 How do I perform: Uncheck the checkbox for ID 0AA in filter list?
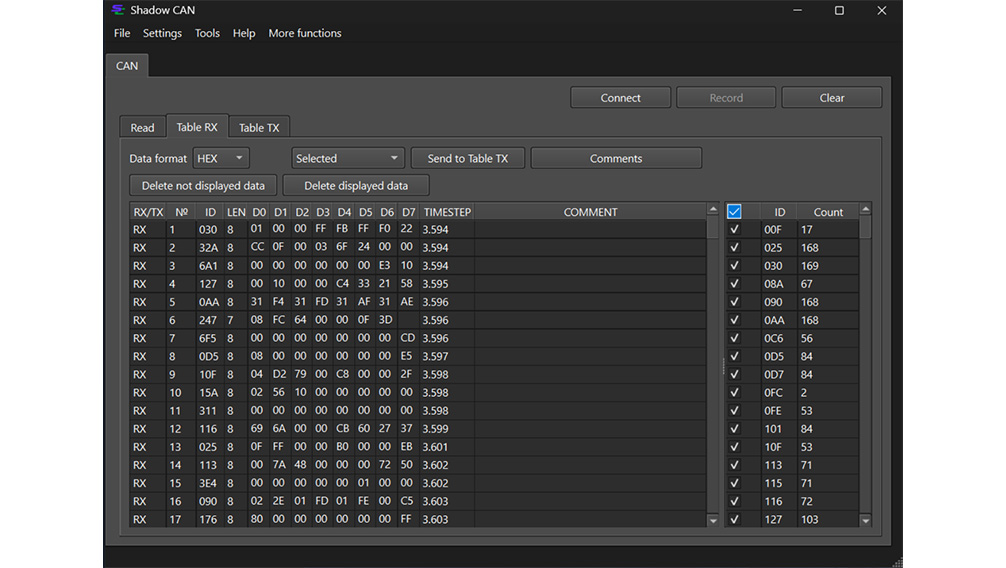735,320
